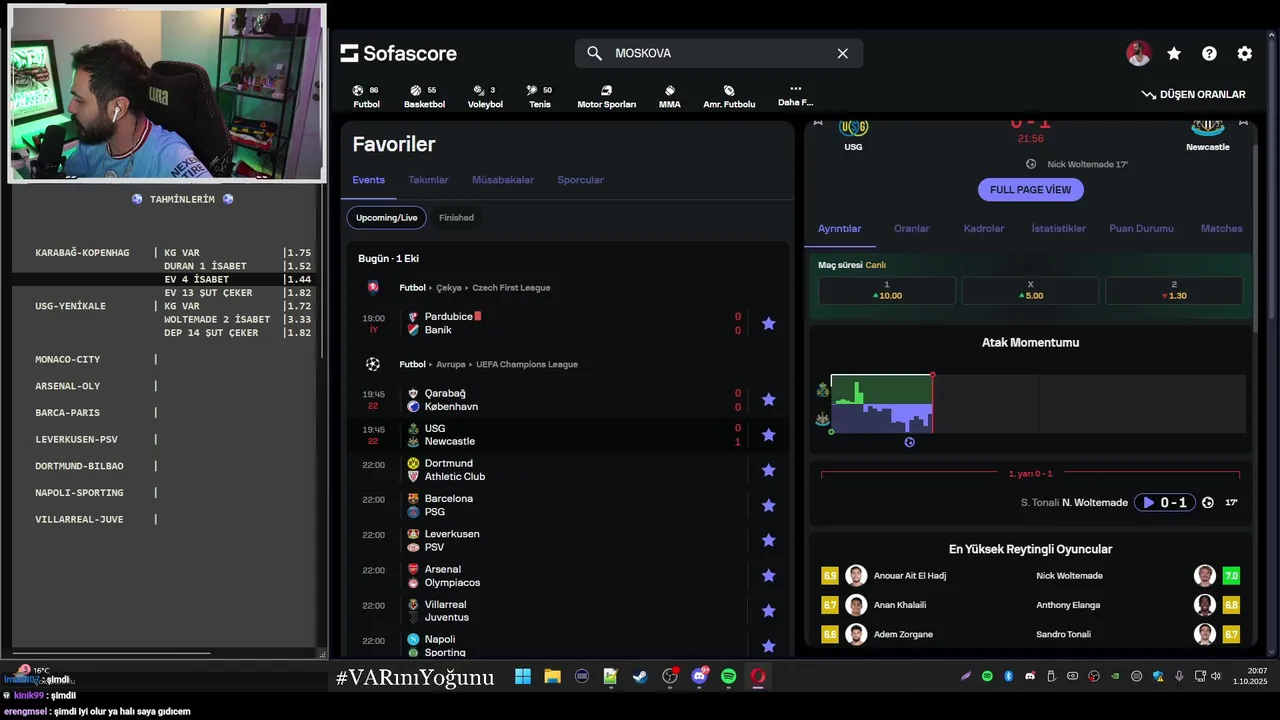This screenshot has width=1280, height=720.
Task: Open Sofascore settings gear
Action: (1244, 54)
